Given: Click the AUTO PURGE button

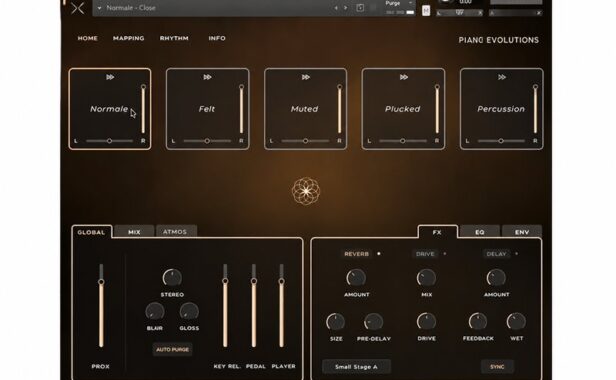Looking at the screenshot, I should click(172, 349).
